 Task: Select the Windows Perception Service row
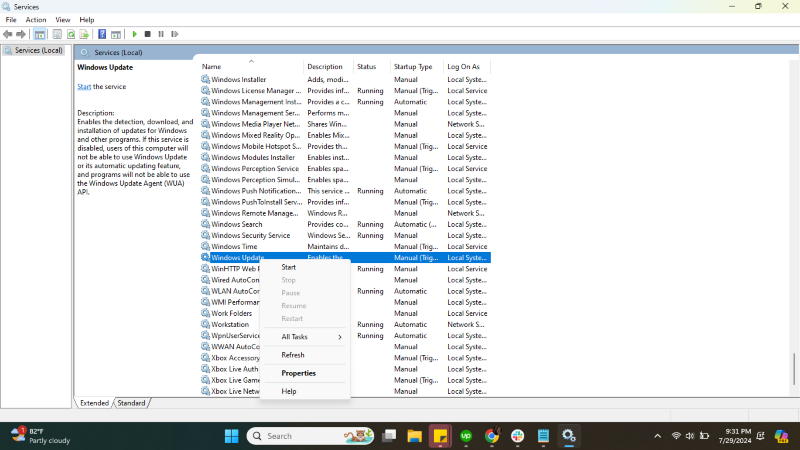click(345, 169)
